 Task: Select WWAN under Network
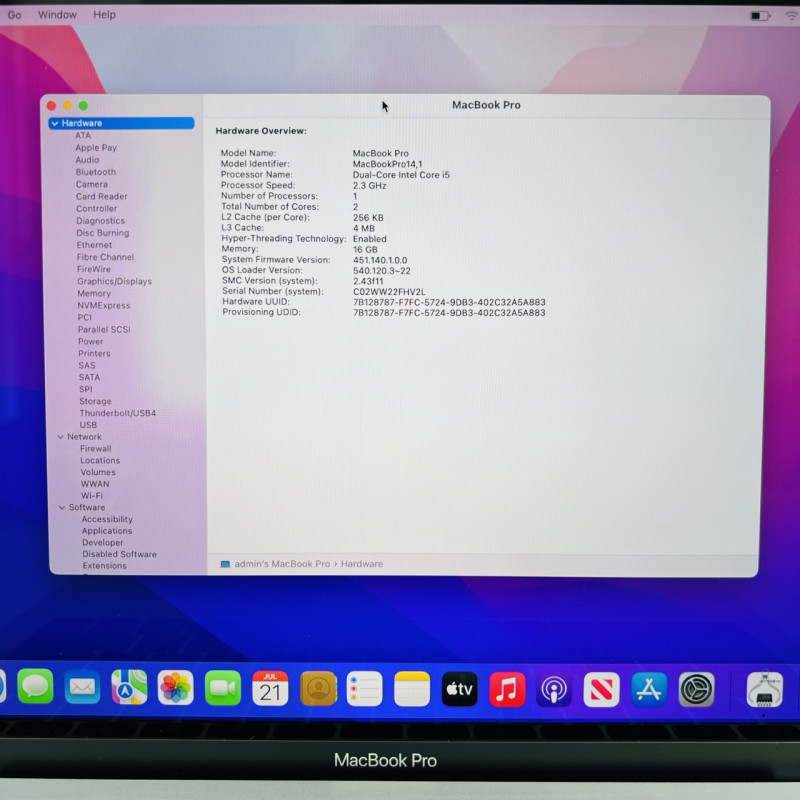pyautogui.click(x=95, y=484)
